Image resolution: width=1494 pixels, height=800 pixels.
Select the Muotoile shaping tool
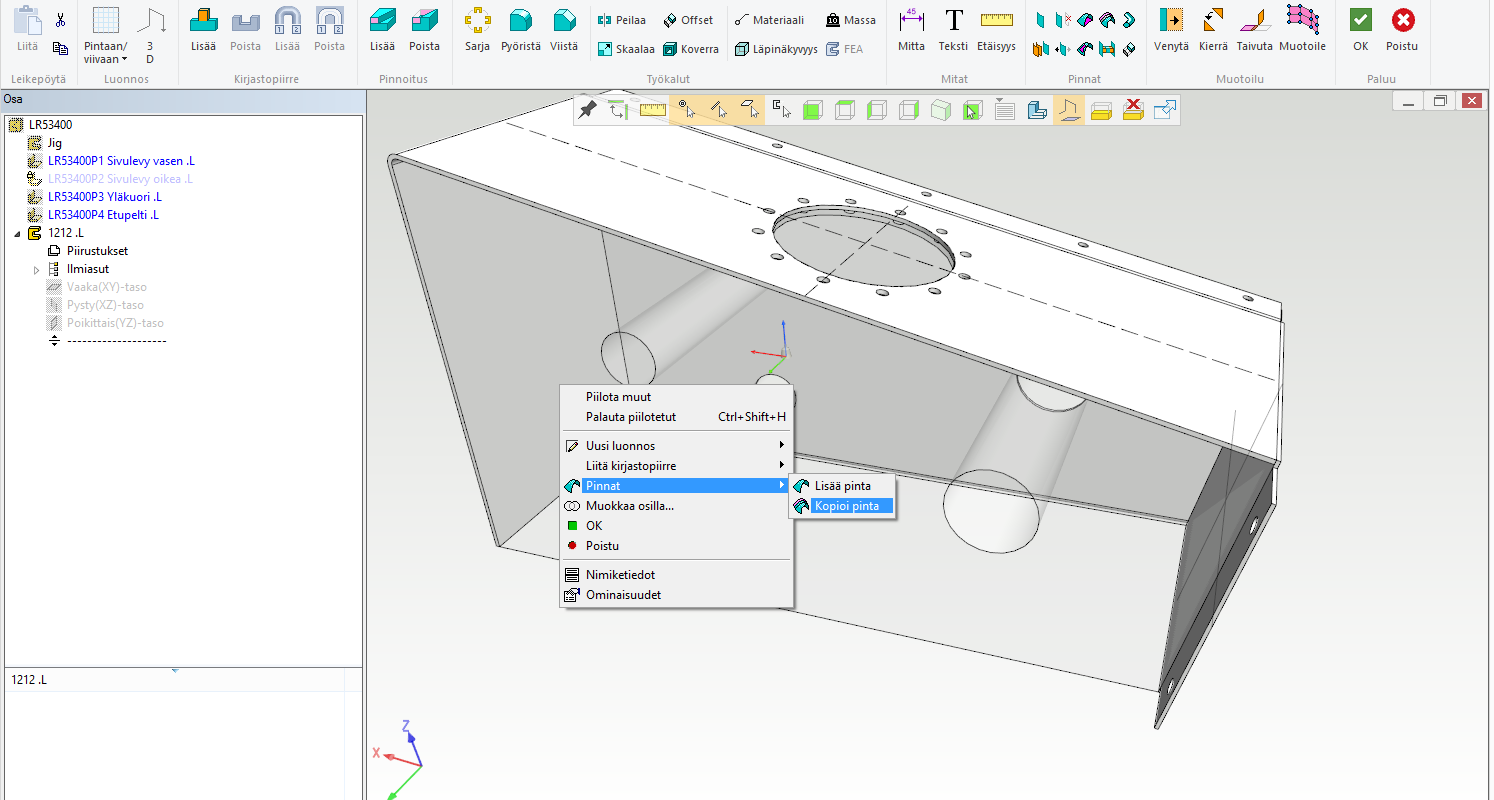tap(1301, 20)
